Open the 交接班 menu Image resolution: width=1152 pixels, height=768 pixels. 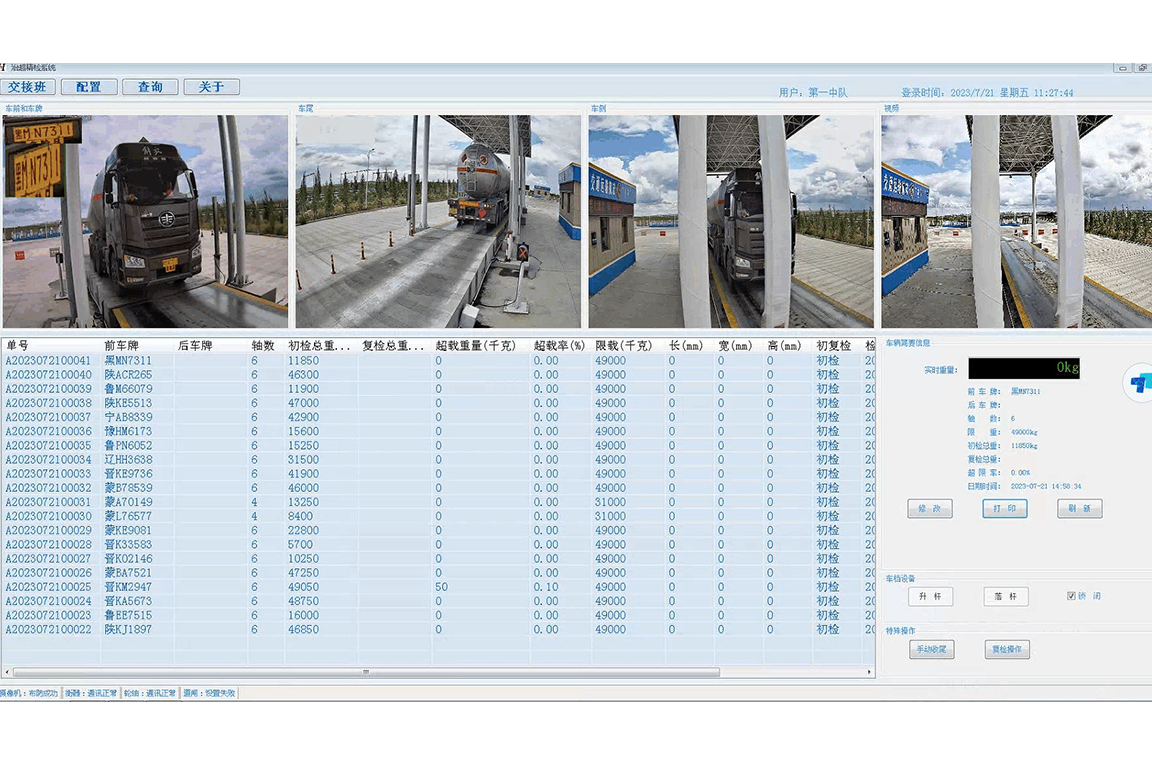click(x=28, y=87)
